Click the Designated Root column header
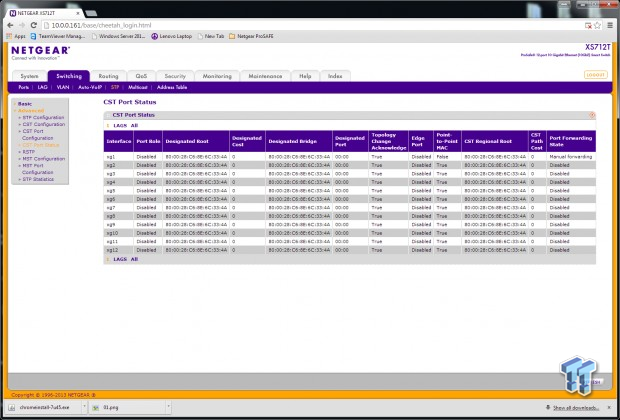620x420 pixels. click(x=196, y=141)
